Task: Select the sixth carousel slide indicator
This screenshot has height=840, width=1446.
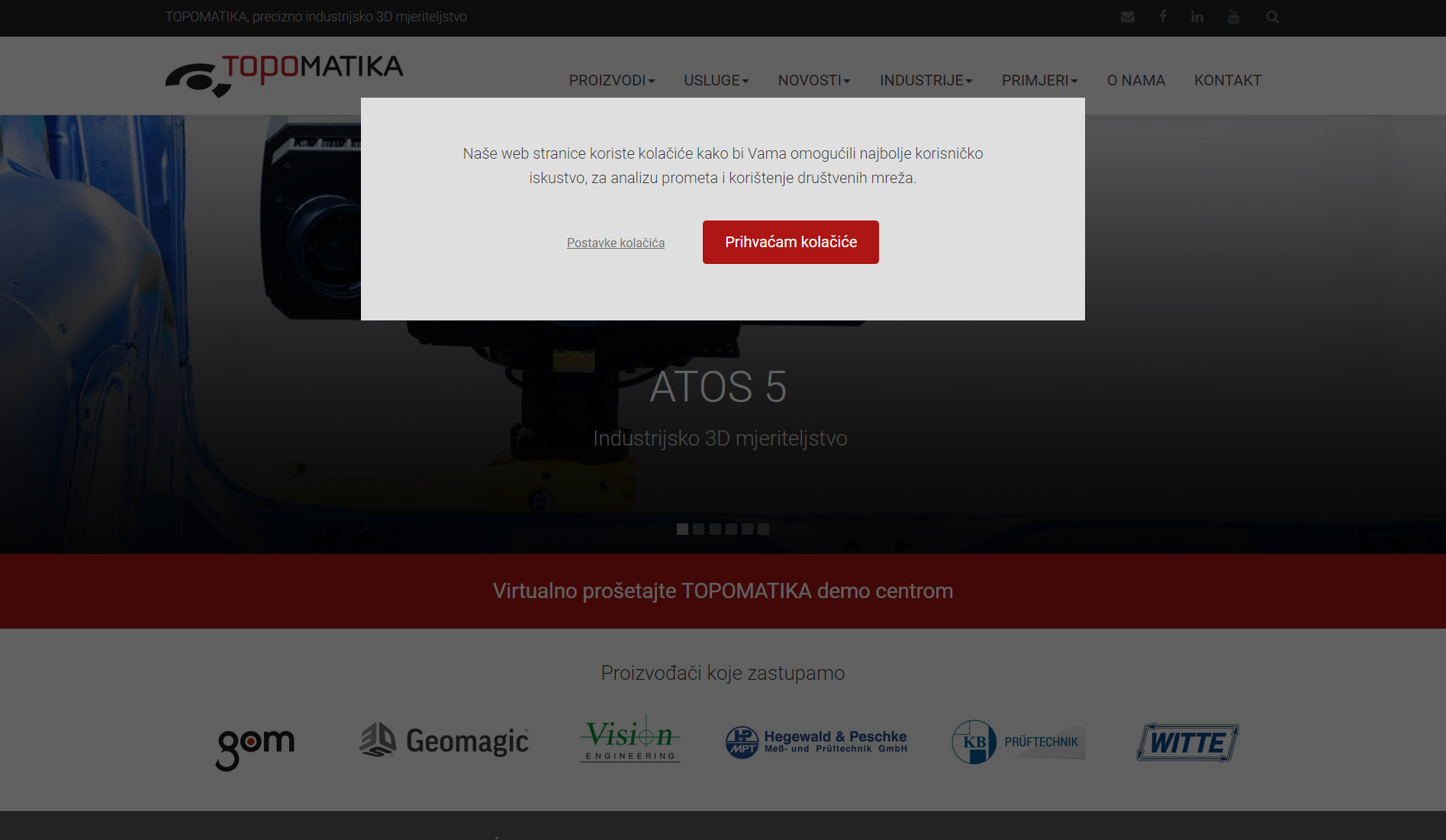Action: click(x=763, y=529)
